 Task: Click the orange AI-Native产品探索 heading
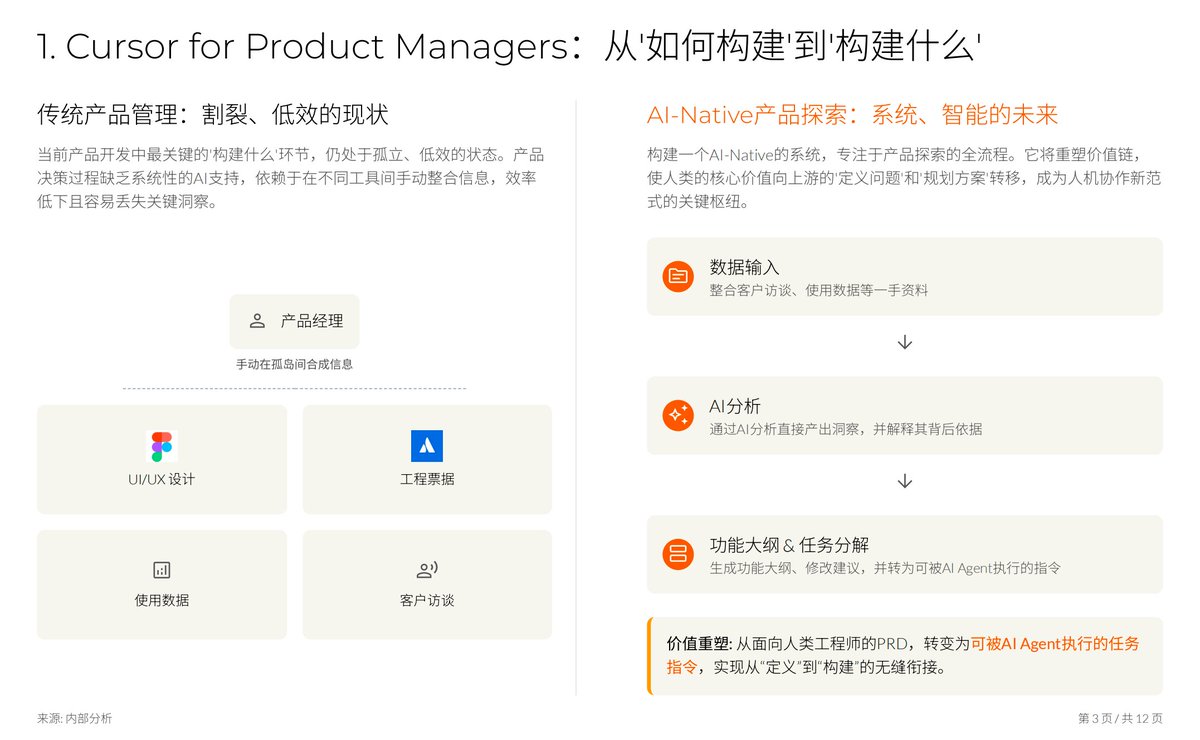coord(852,115)
